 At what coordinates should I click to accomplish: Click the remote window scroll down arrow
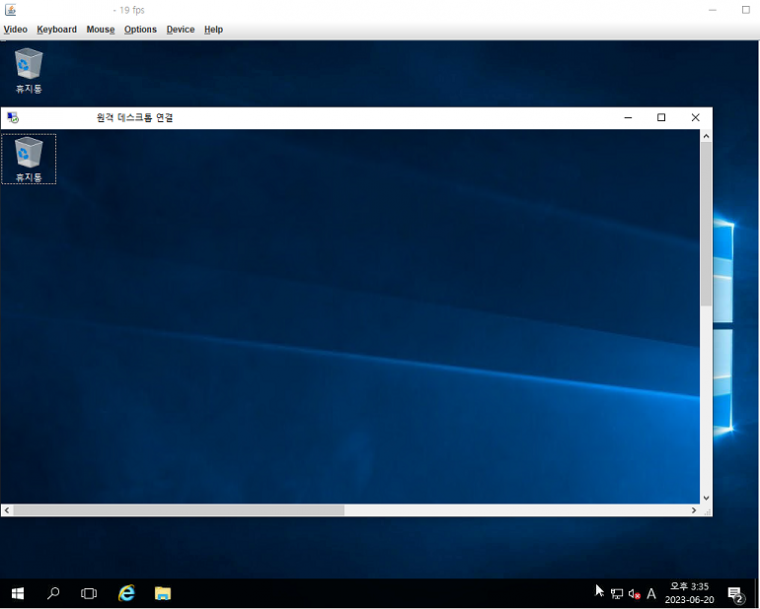706,498
